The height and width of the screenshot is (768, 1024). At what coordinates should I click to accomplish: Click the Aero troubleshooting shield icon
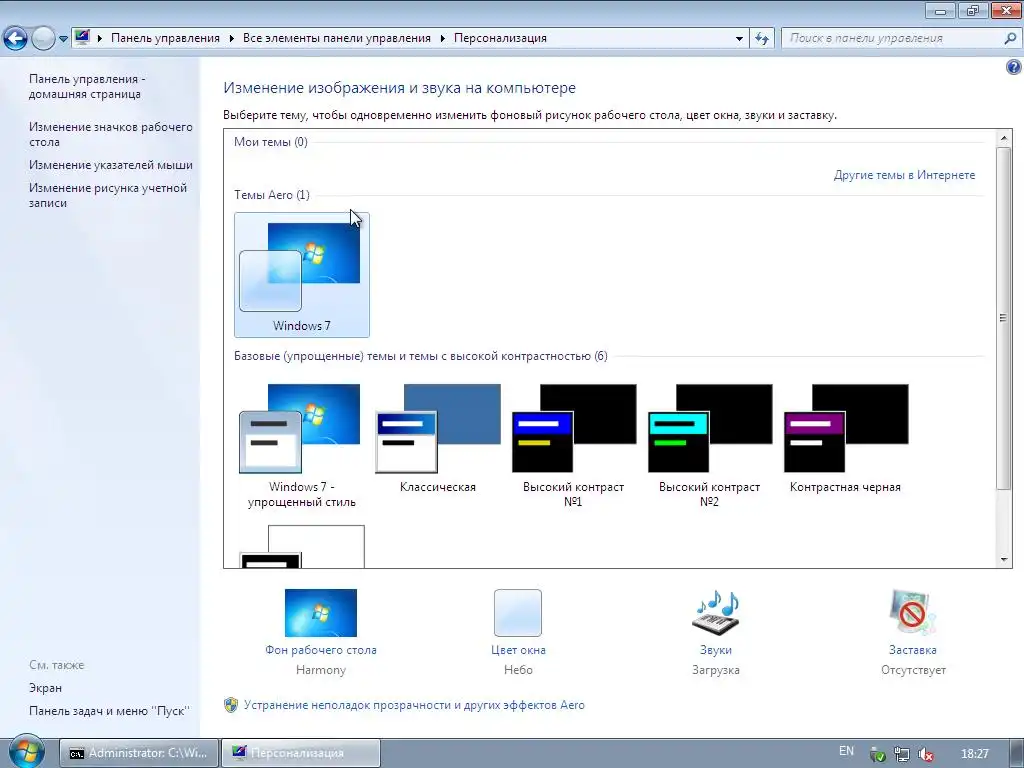[231, 705]
